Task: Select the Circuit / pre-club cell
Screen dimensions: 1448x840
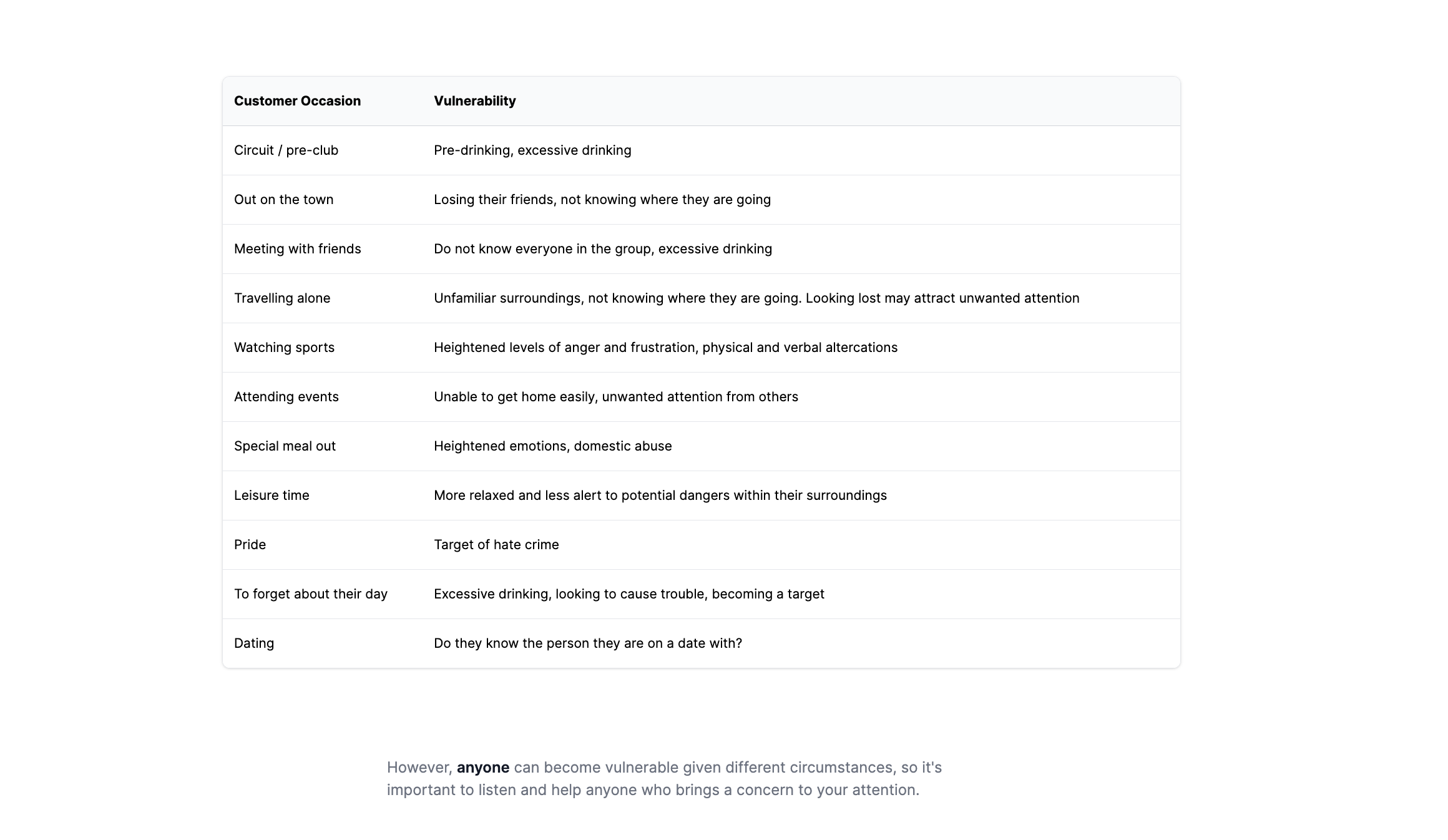Action: [286, 150]
